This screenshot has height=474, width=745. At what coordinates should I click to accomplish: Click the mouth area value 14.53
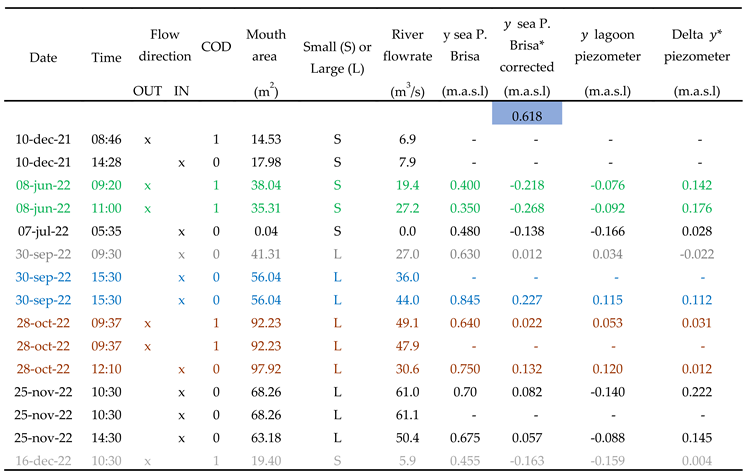coord(265,139)
